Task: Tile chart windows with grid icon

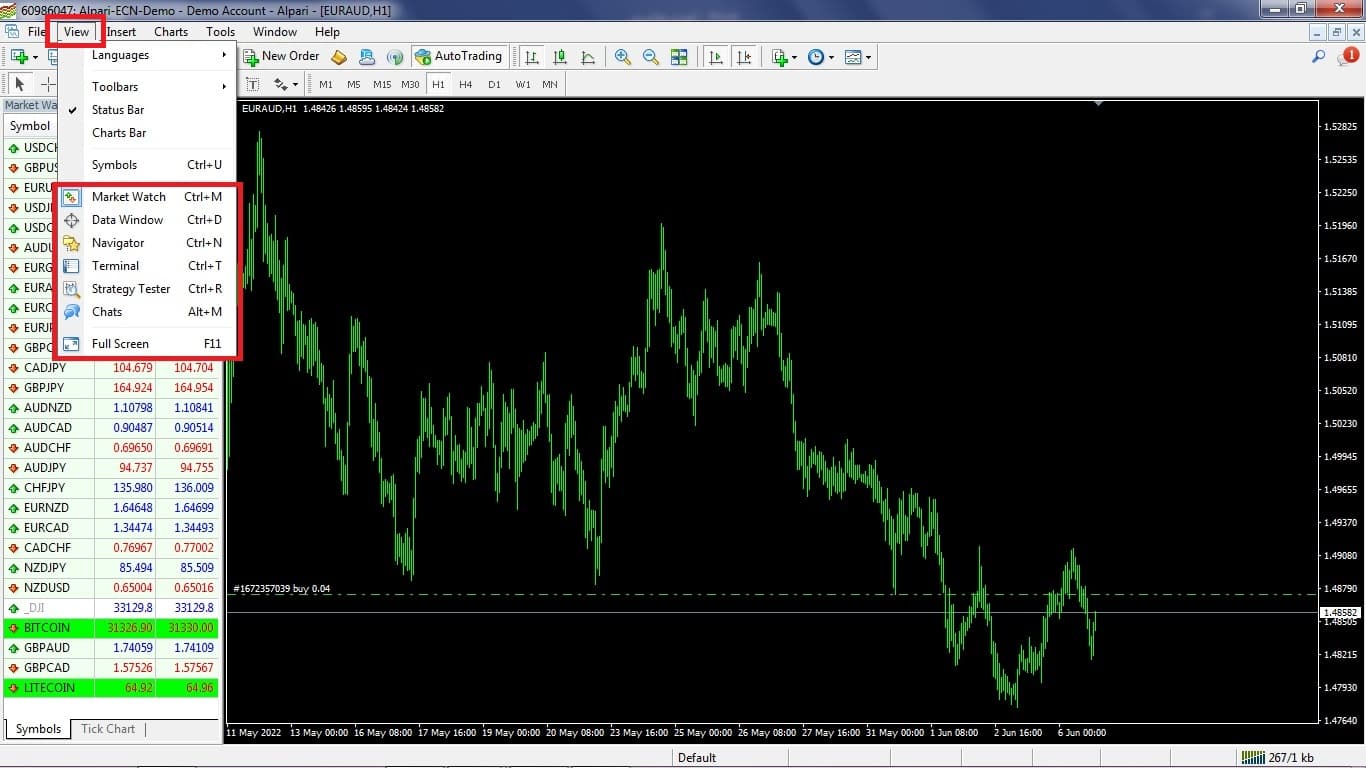Action: point(679,57)
